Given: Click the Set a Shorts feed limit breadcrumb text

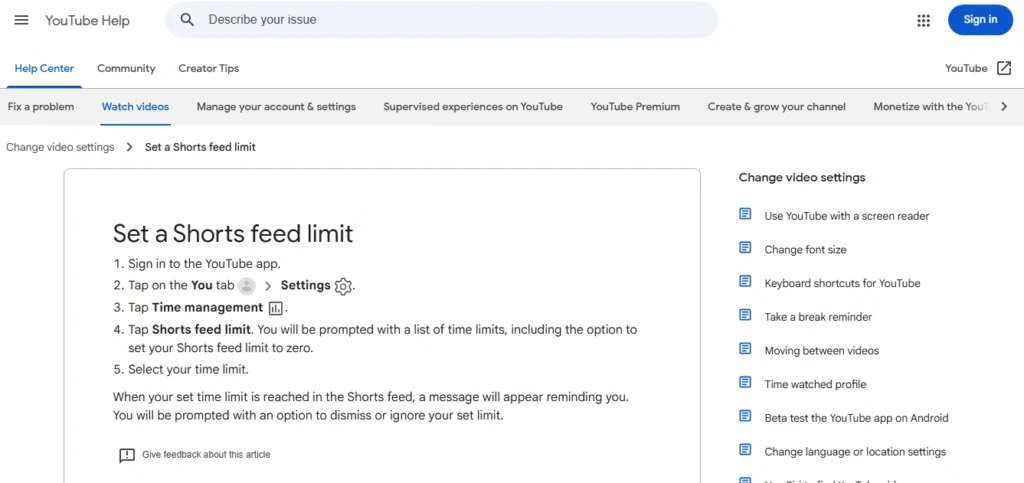Looking at the screenshot, I should [200, 147].
